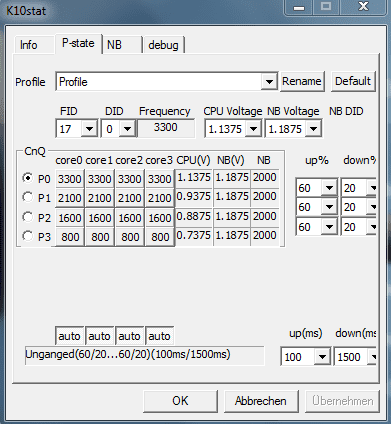Click core0 P2 1600 button
This screenshot has height=424, width=391.
[x=70, y=218]
